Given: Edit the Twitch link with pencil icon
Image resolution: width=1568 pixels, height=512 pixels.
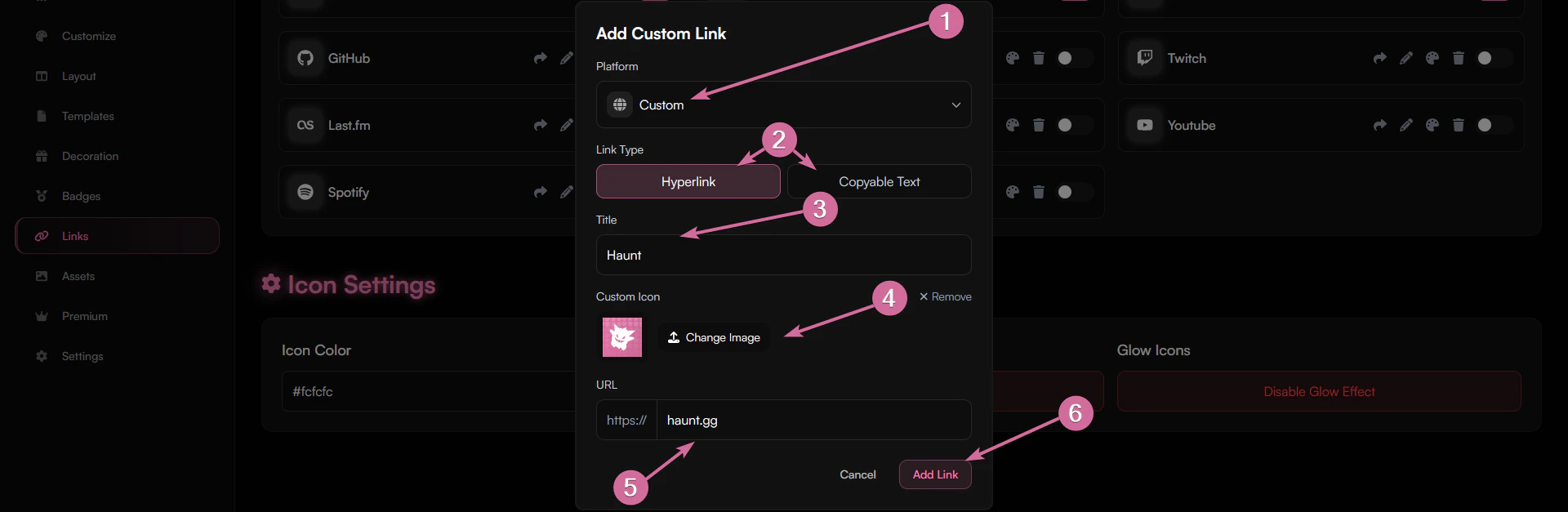Looking at the screenshot, I should (x=1405, y=58).
